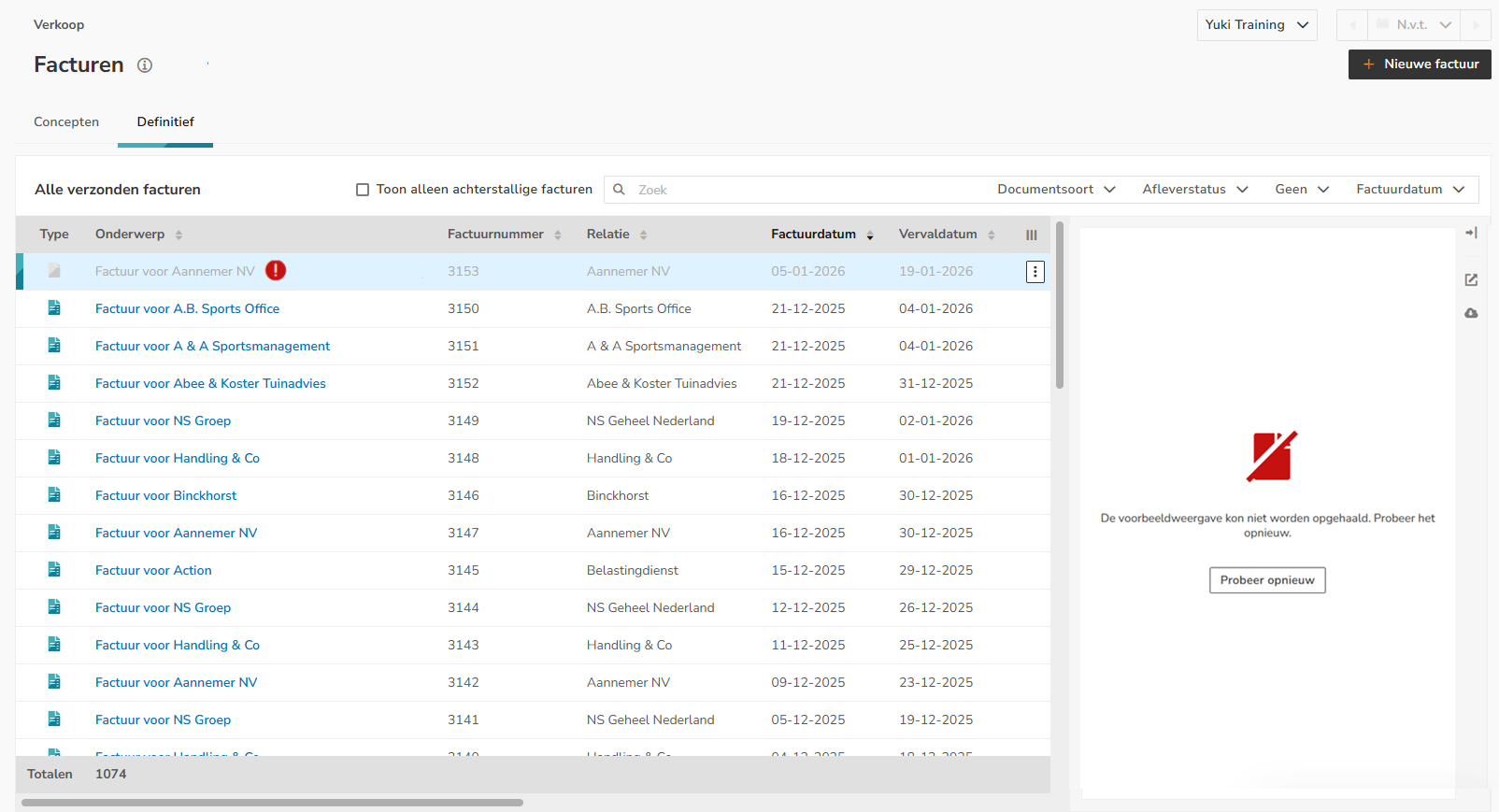The width and height of the screenshot is (1499, 812).
Task: Expand the Documentsoort filter
Action: tap(1056, 190)
